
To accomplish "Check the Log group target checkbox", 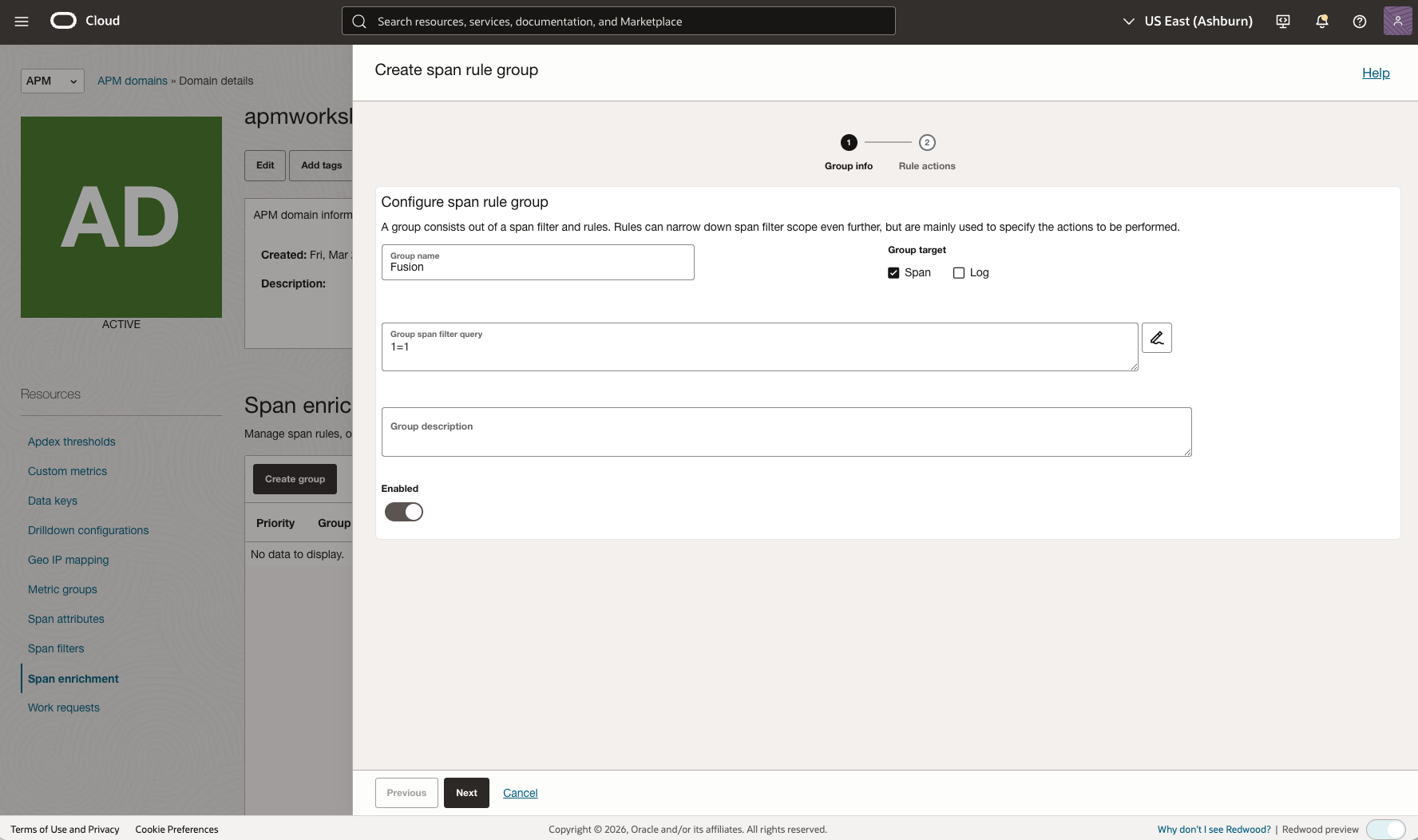I will [958, 272].
